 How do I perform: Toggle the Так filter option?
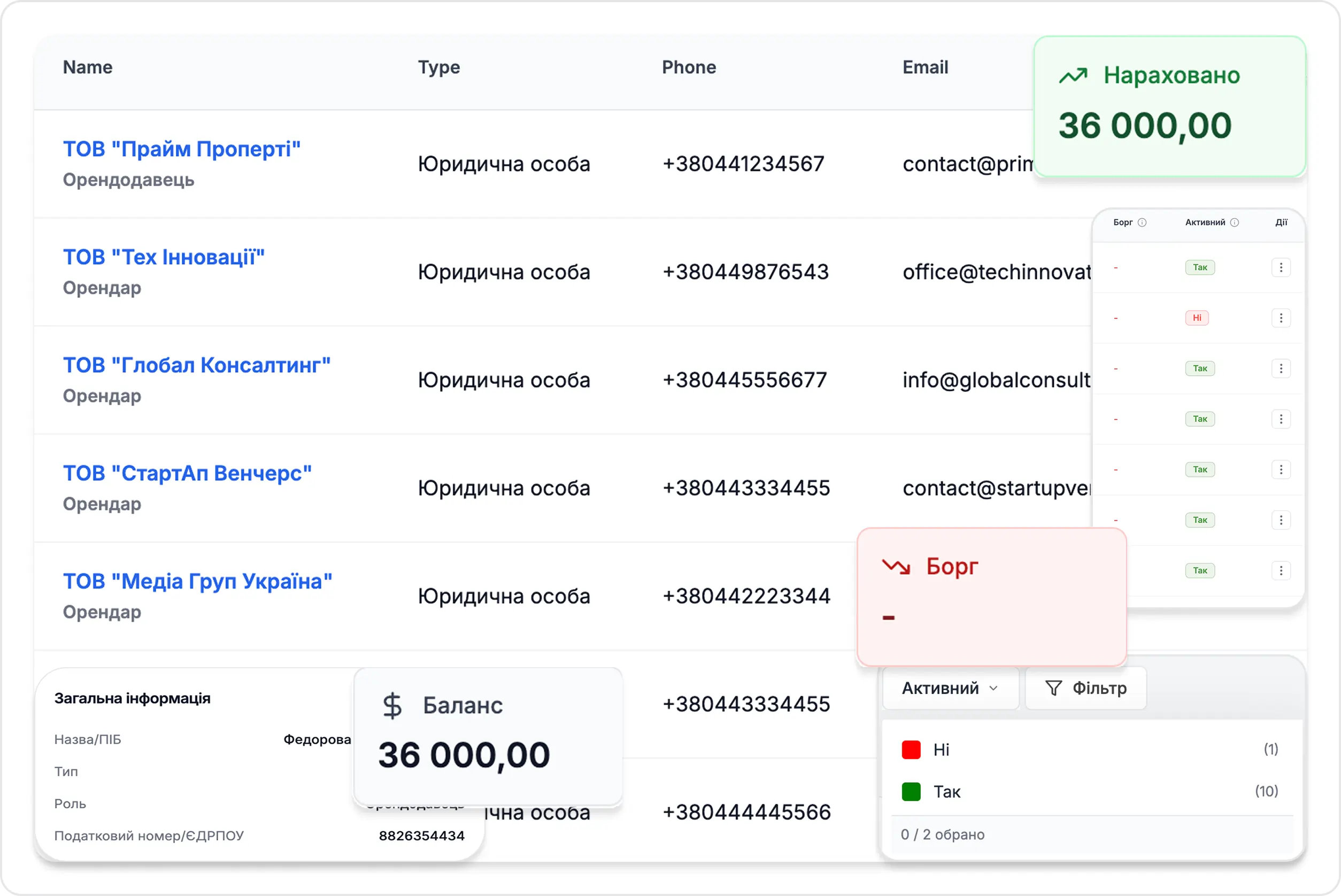946,792
